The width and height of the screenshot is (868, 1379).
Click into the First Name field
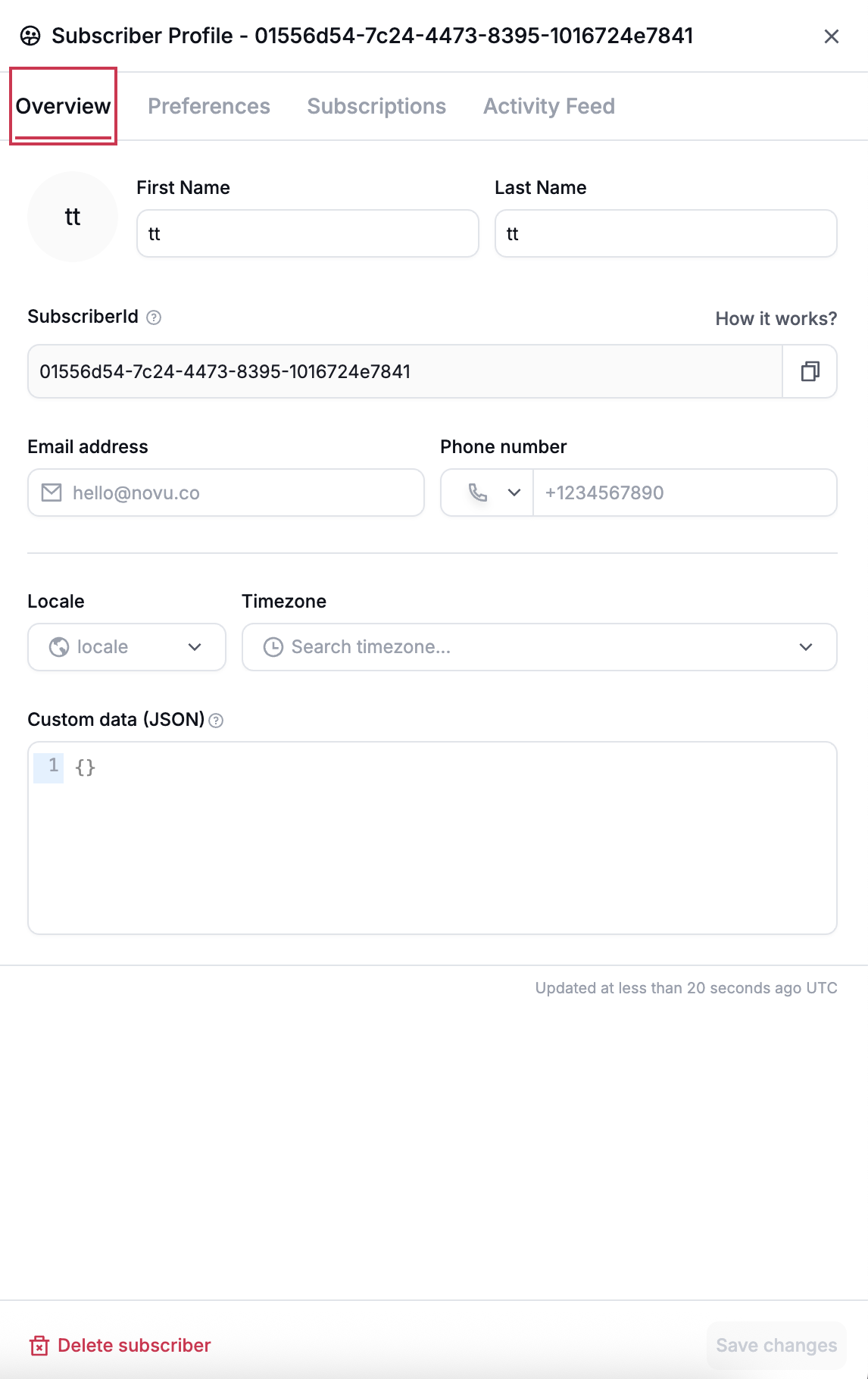308,233
